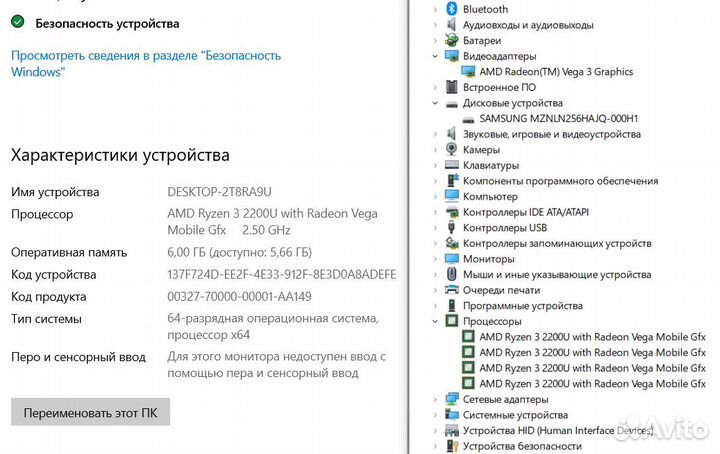
Task: Click the audio inputs and outputs speaker icon
Action: click(x=452, y=24)
